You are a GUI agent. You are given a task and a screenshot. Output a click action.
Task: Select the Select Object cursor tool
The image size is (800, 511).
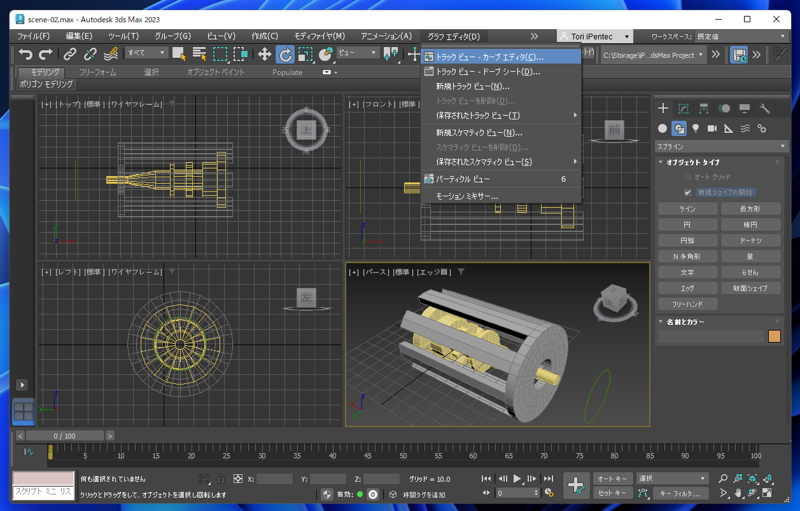[179, 54]
